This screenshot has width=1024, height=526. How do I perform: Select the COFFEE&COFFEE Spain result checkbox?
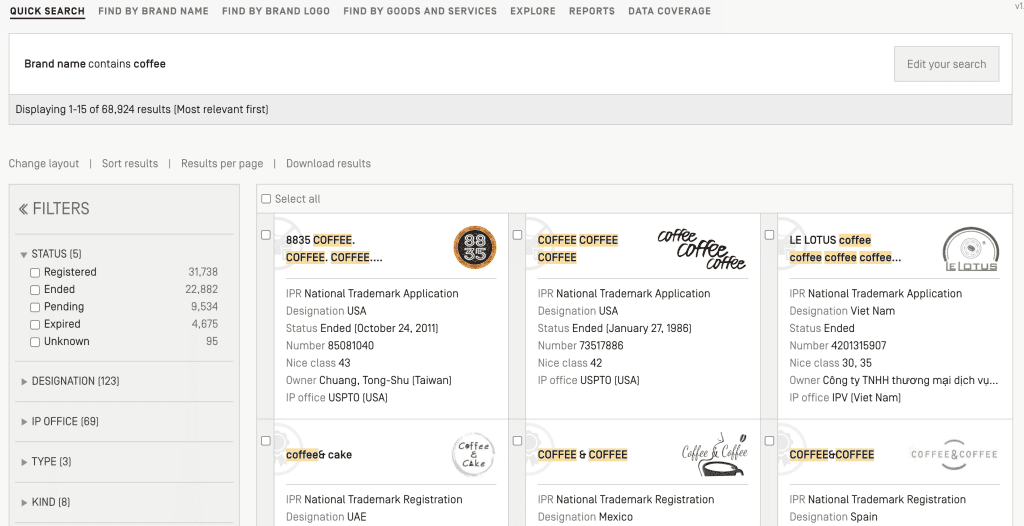tap(769, 441)
